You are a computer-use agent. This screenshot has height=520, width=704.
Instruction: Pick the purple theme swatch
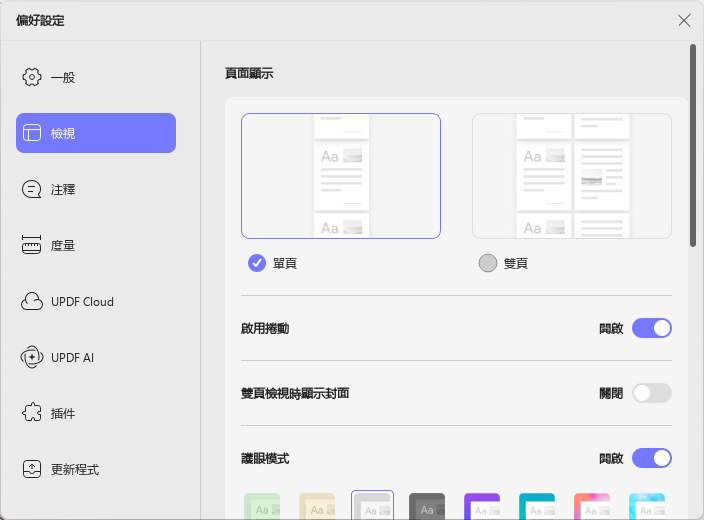tap(482, 507)
